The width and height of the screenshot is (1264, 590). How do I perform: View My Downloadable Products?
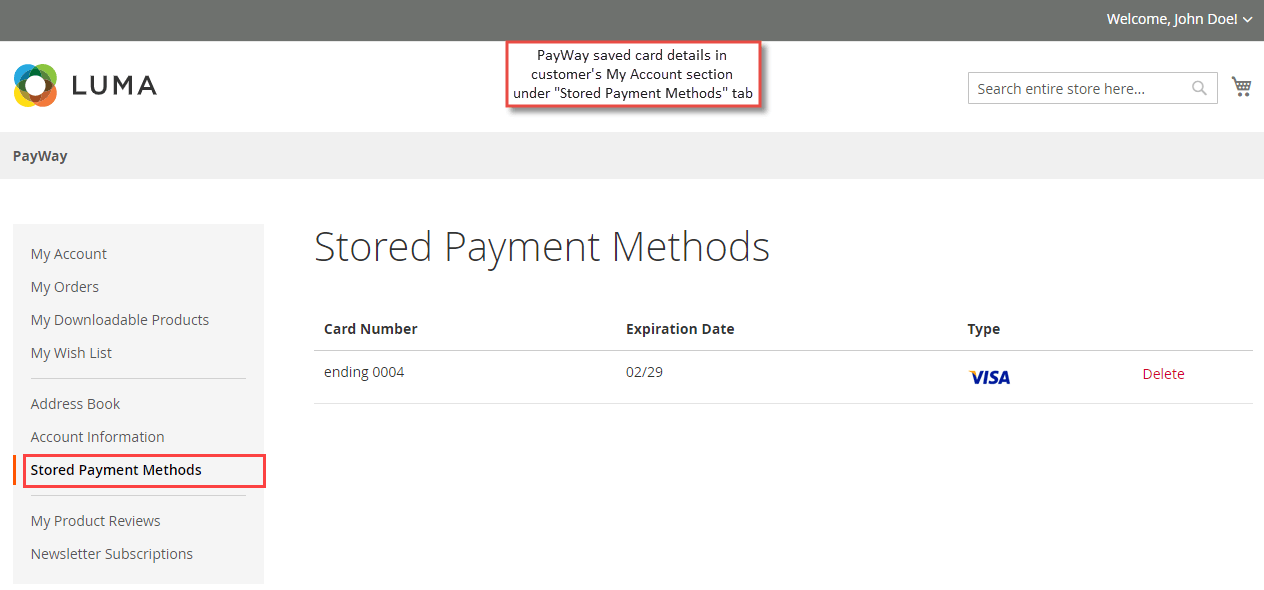click(120, 319)
